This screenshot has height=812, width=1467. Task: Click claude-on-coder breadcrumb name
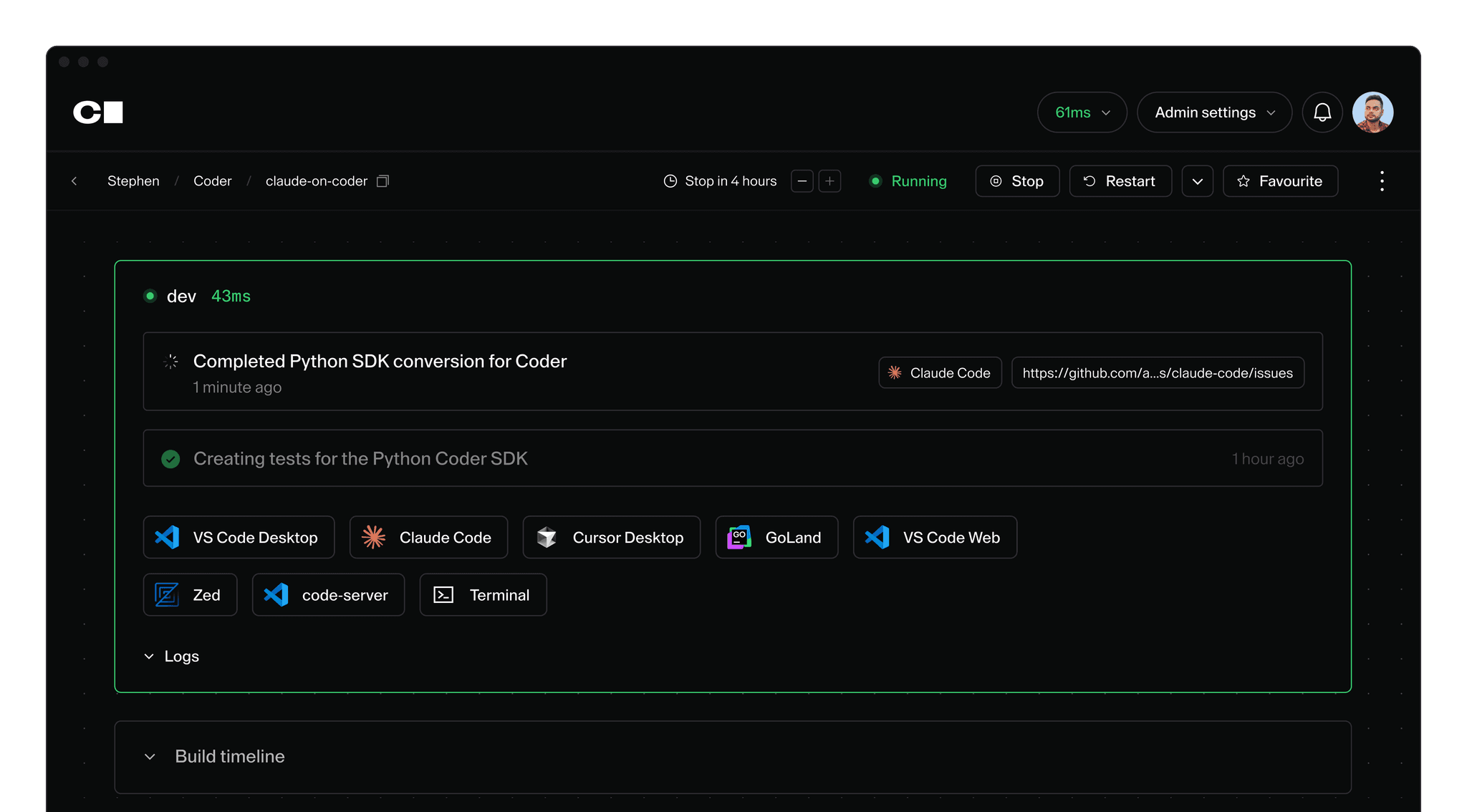coord(317,181)
